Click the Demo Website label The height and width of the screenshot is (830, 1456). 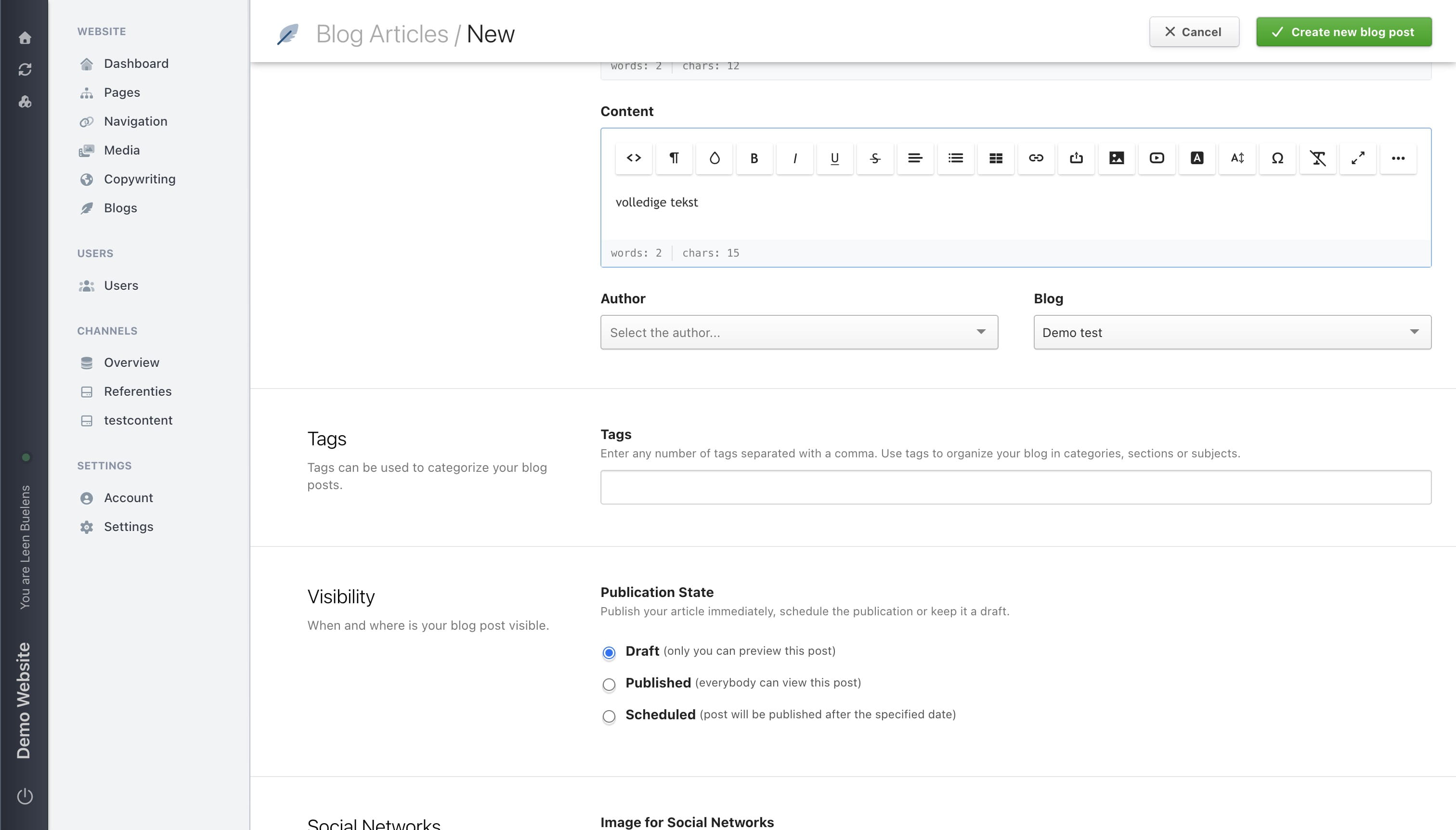coord(24,700)
